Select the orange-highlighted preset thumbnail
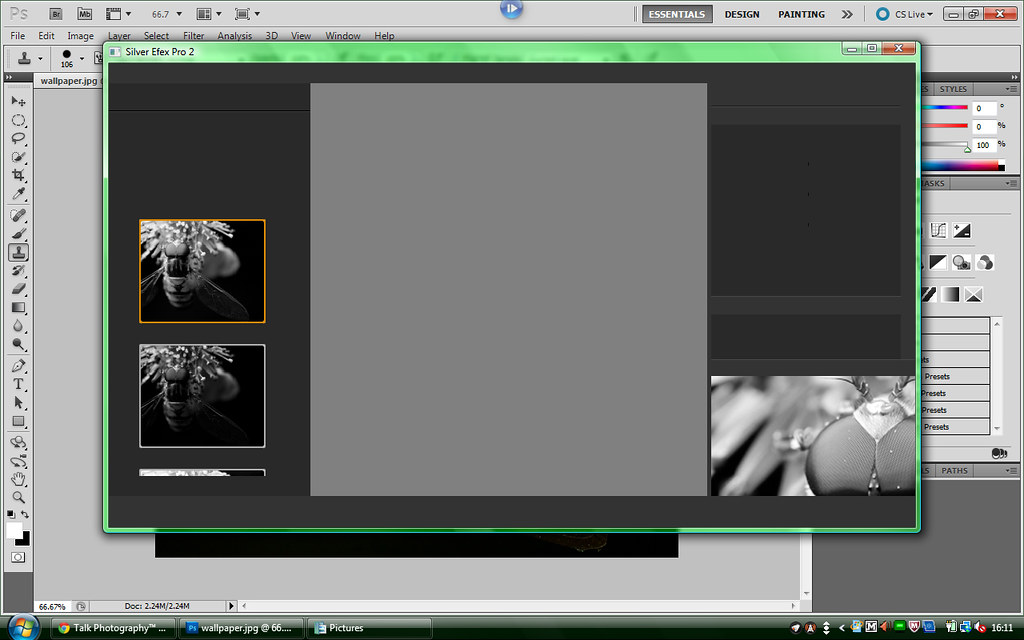Image resolution: width=1024 pixels, height=640 pixels. coord(202,271)
